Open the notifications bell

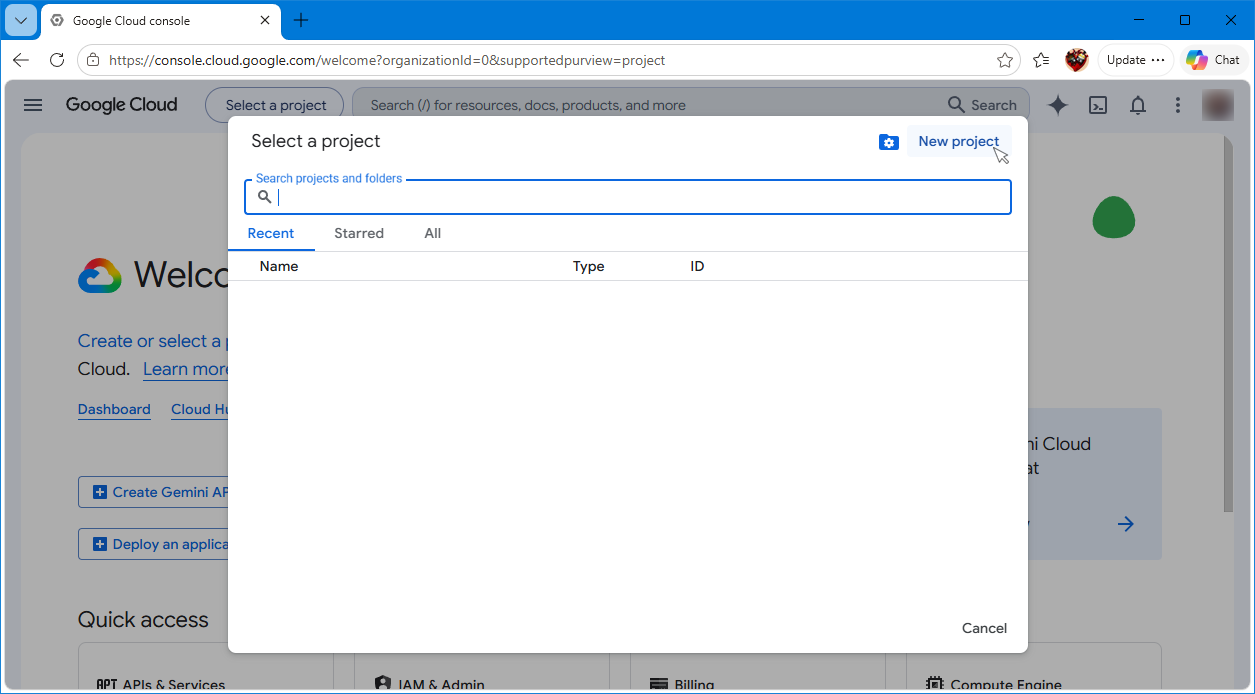pyautogui.click(x=1138, y=105)
